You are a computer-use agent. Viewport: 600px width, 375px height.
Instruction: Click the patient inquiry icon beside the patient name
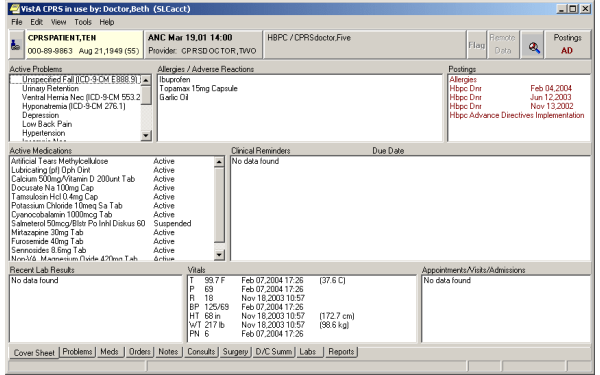(16, 45)
